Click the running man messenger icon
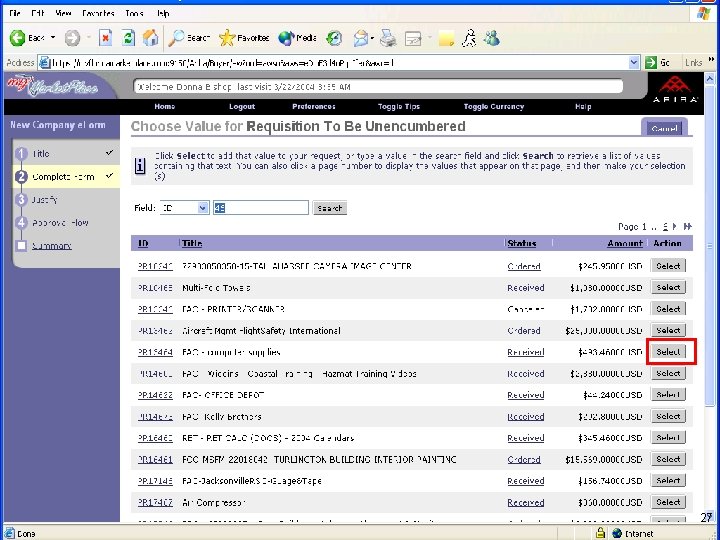The height and width of the screenshot is (540, 720). [469, 38]
